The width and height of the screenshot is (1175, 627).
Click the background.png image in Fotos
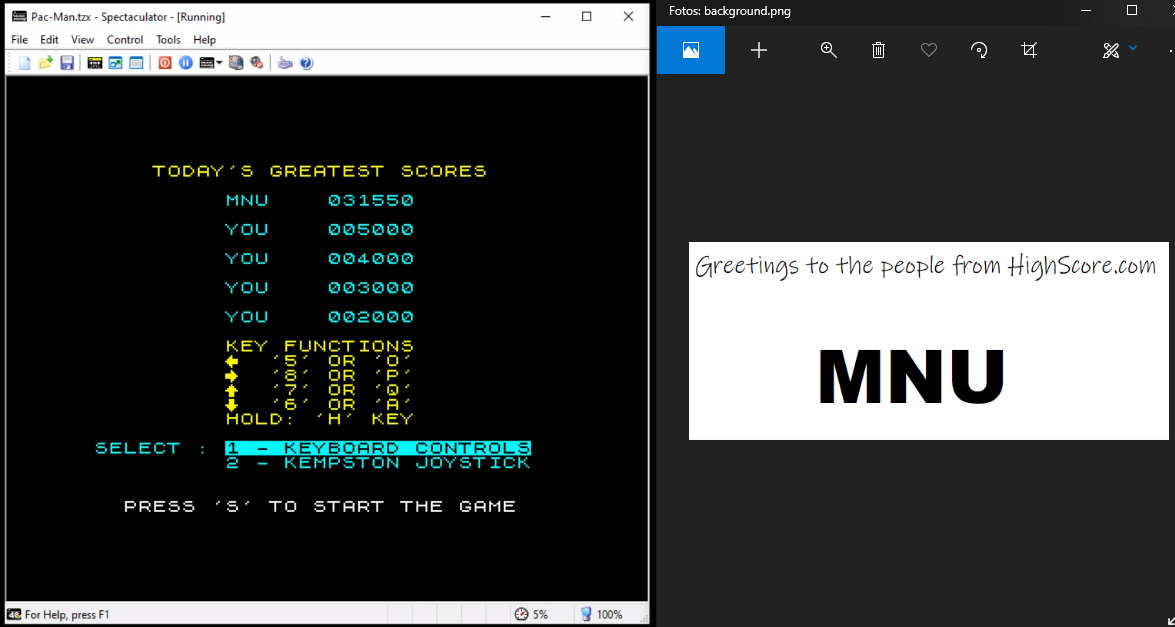928,341
